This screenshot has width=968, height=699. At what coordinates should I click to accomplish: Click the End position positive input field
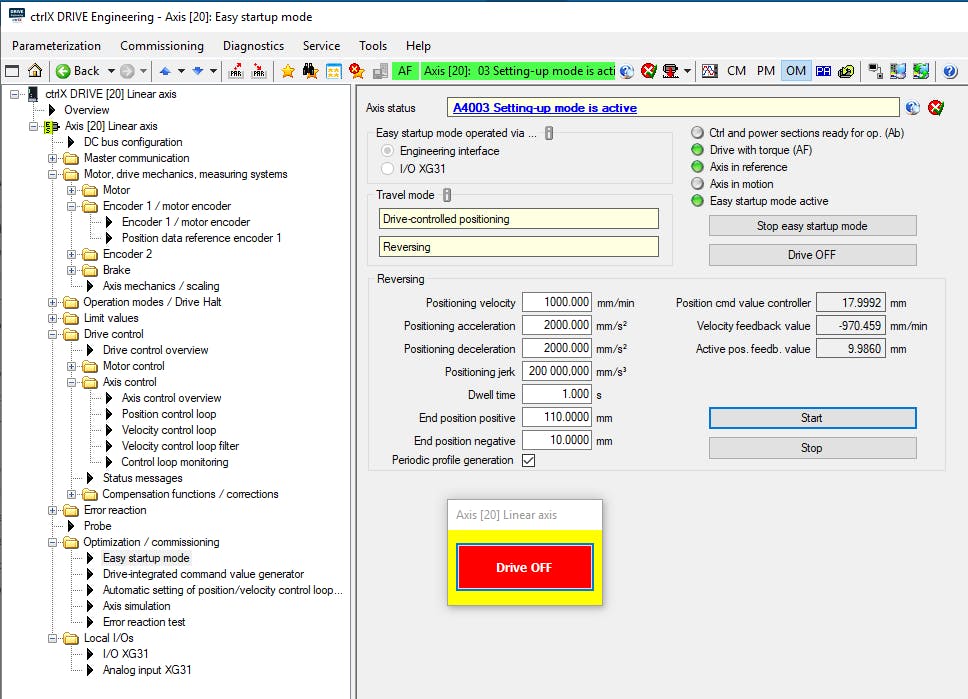[x=557, y=417]
